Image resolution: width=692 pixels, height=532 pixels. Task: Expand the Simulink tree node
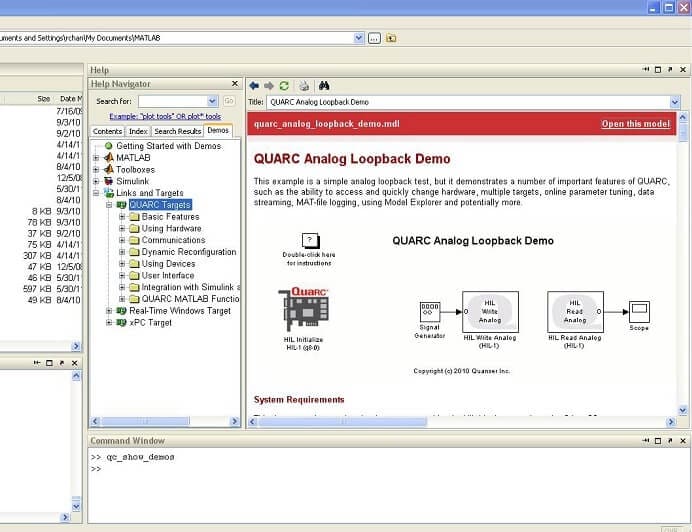point(97,181)
